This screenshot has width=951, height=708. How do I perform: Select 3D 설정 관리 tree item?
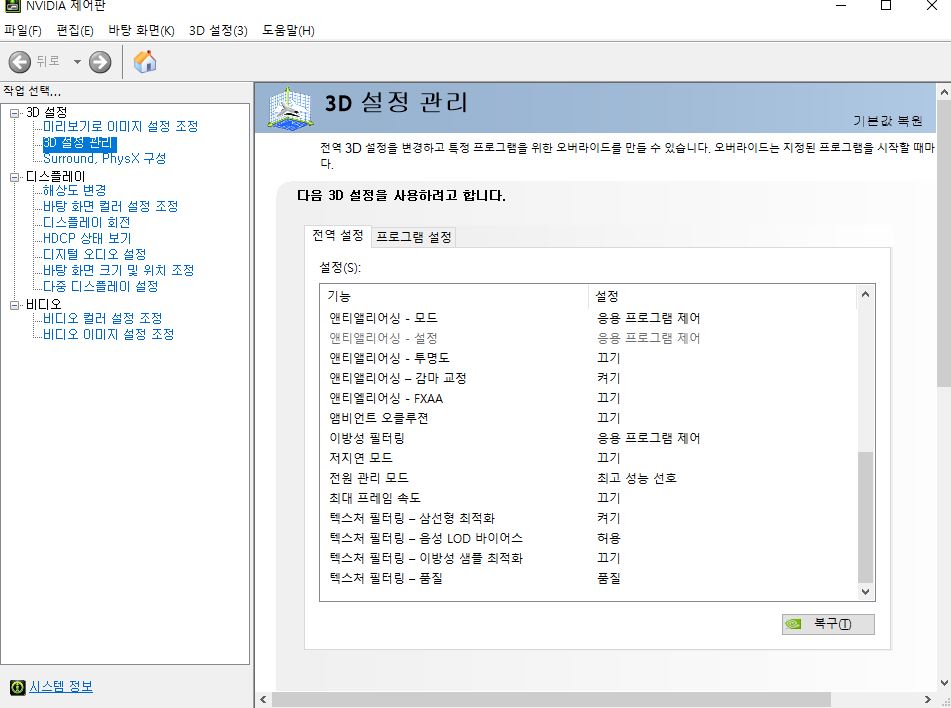click(x=79, y=143)
